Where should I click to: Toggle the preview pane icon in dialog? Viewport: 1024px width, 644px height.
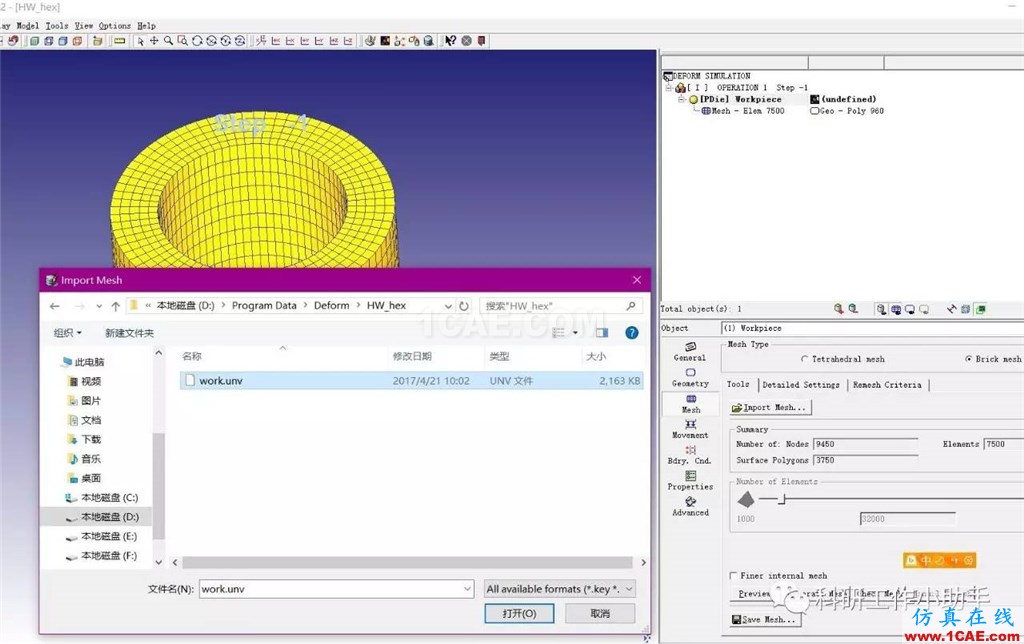point(601,332)
